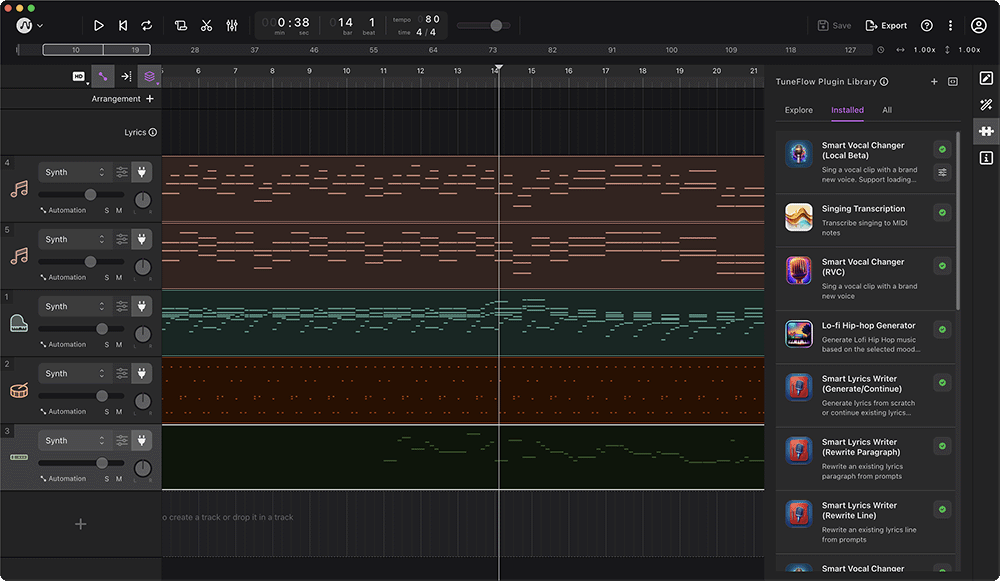The height and width of the screenshot is (581, 1000).
Task: Click the HD quality dropdown icon
Action: [x=80, y=77]
